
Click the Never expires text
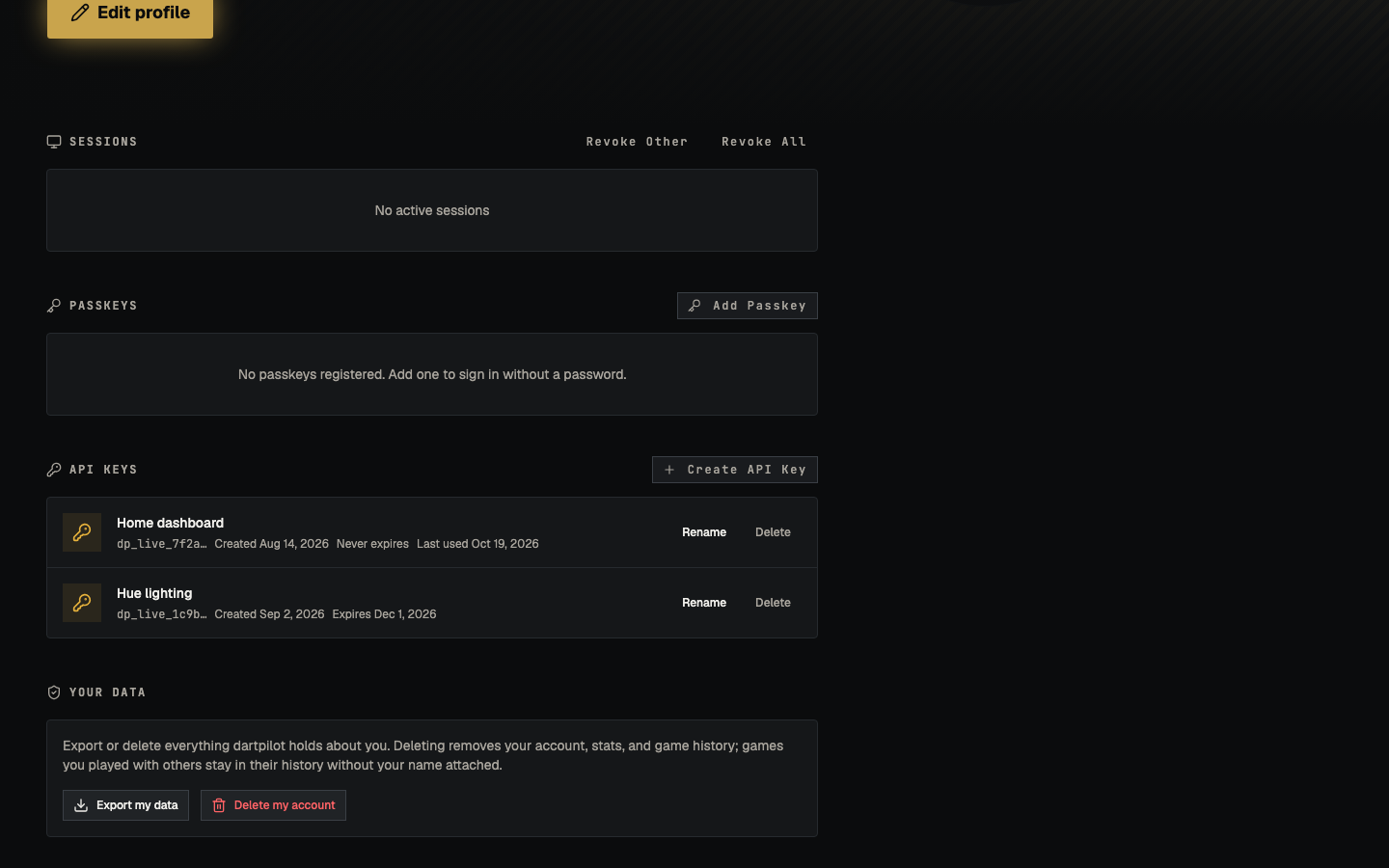[372, 544]
